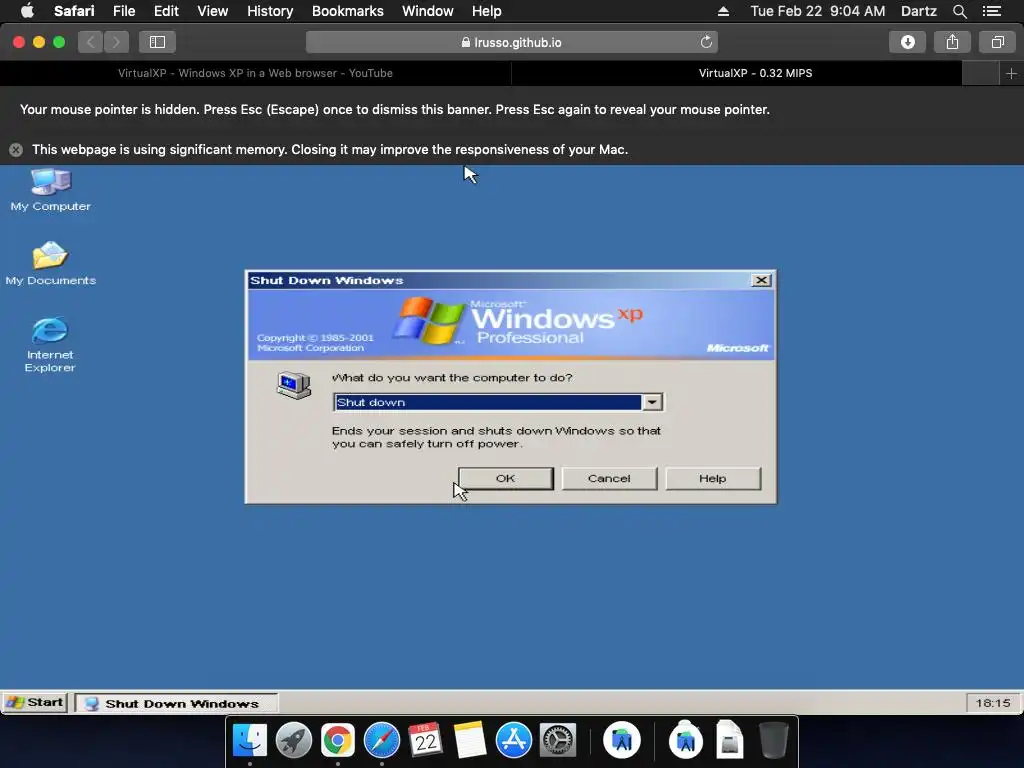Open the Bookmarks menu
1024x768 pixels.
pyautogui.click(x=347, y=11)
